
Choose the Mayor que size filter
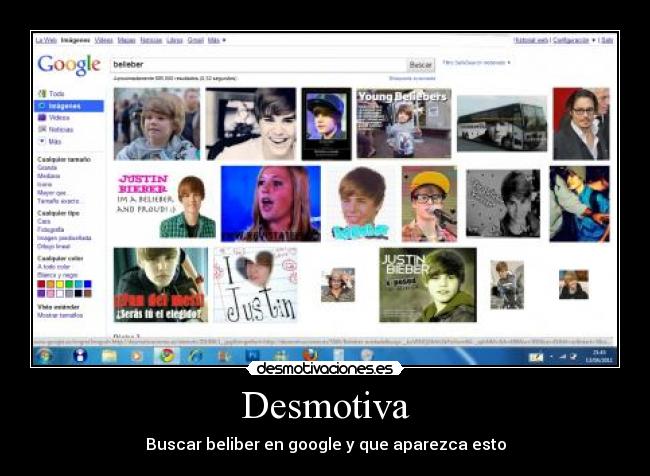point(52,192)
